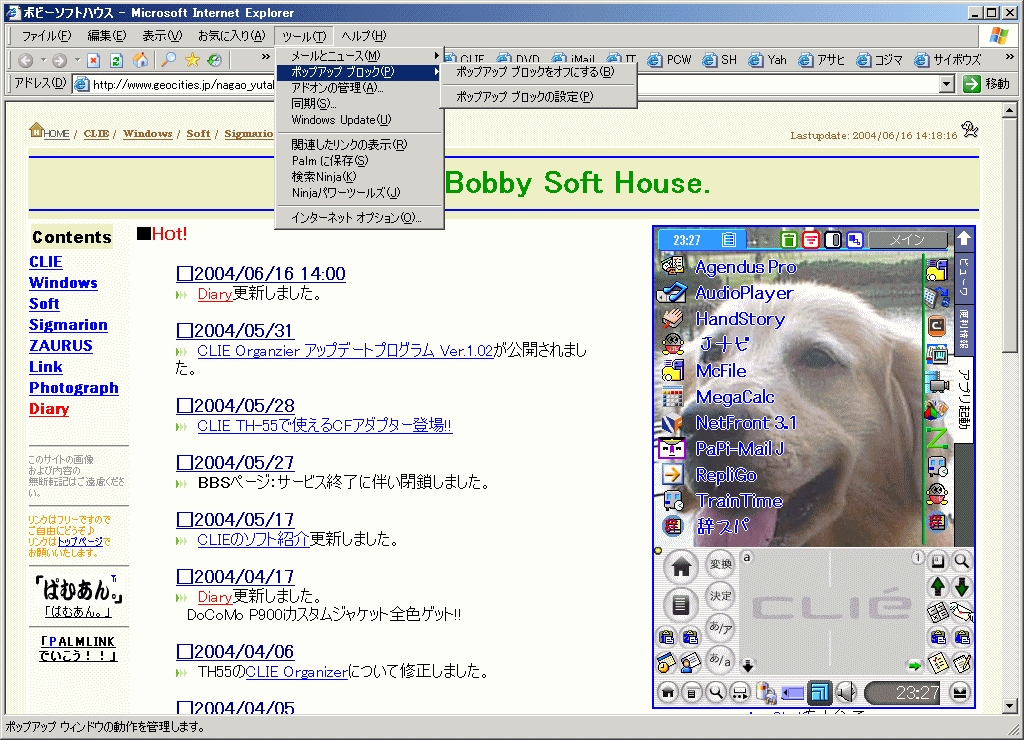
Task: Select インターネット オプション menu item
Action: click(356, 218)
